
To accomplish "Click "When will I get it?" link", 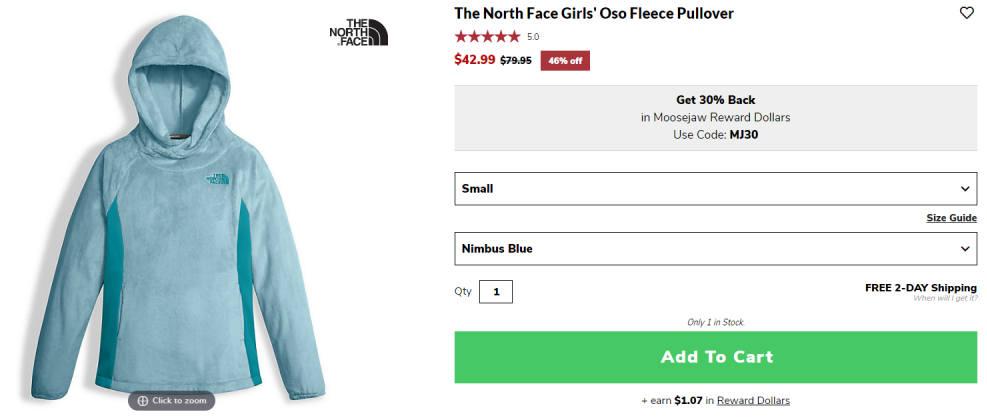I will 944,299.
